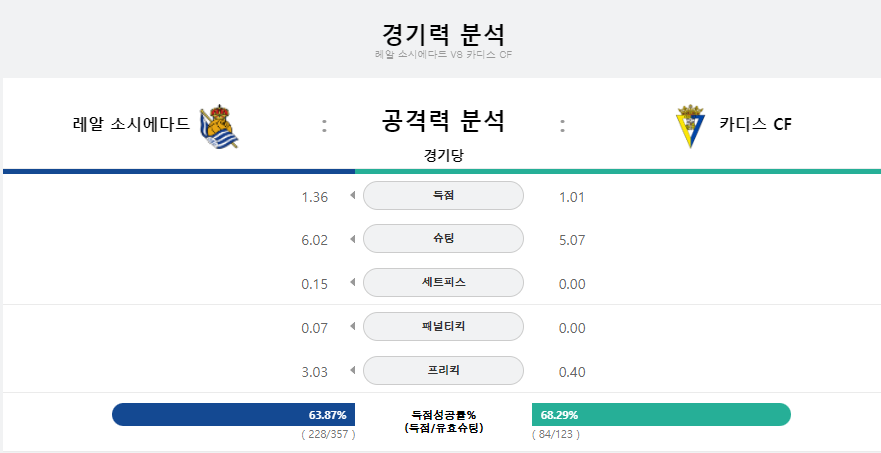Click the left arrow beside 패널티킥
The height and width of the screenshot is (453, 881).
(x=353, y=327)
